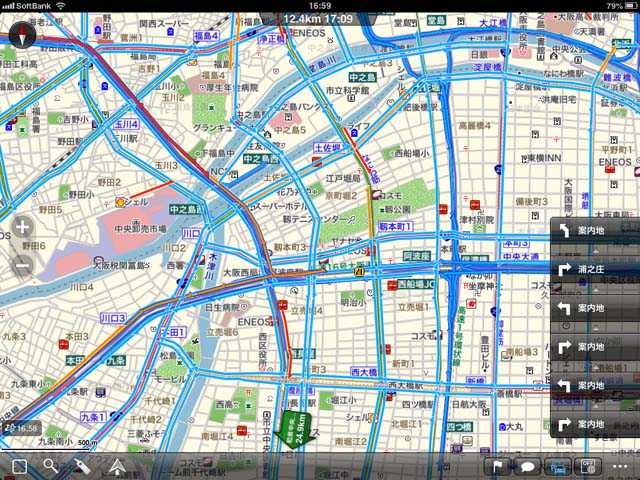The width and height of the screenshot is (640, 480).
Task: Tap the 淀屋橋 bridge label
Action: (x=487, y=67)
